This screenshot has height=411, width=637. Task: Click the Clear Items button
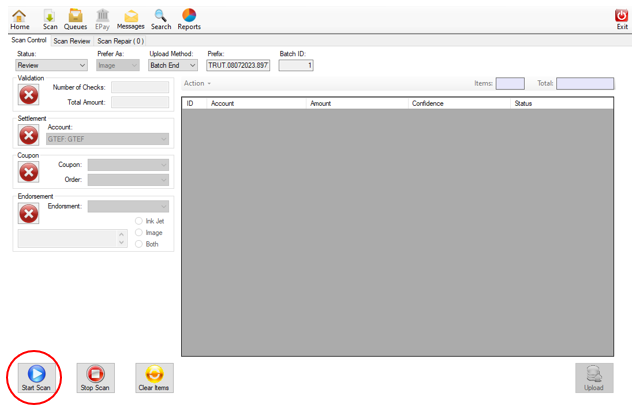tap(154, 378)
